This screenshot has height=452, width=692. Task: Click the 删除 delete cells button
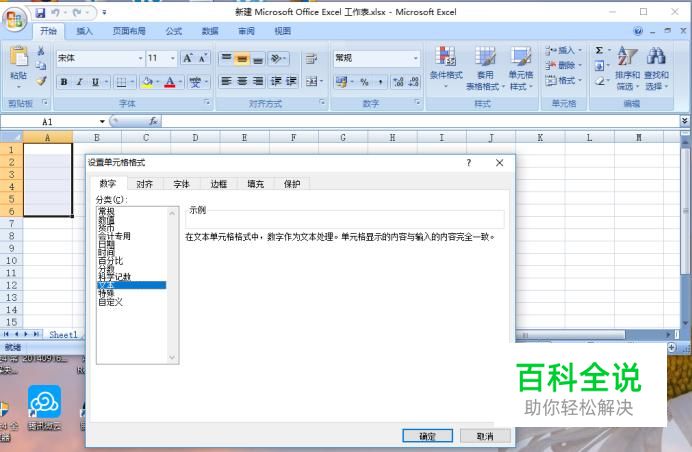562,65
